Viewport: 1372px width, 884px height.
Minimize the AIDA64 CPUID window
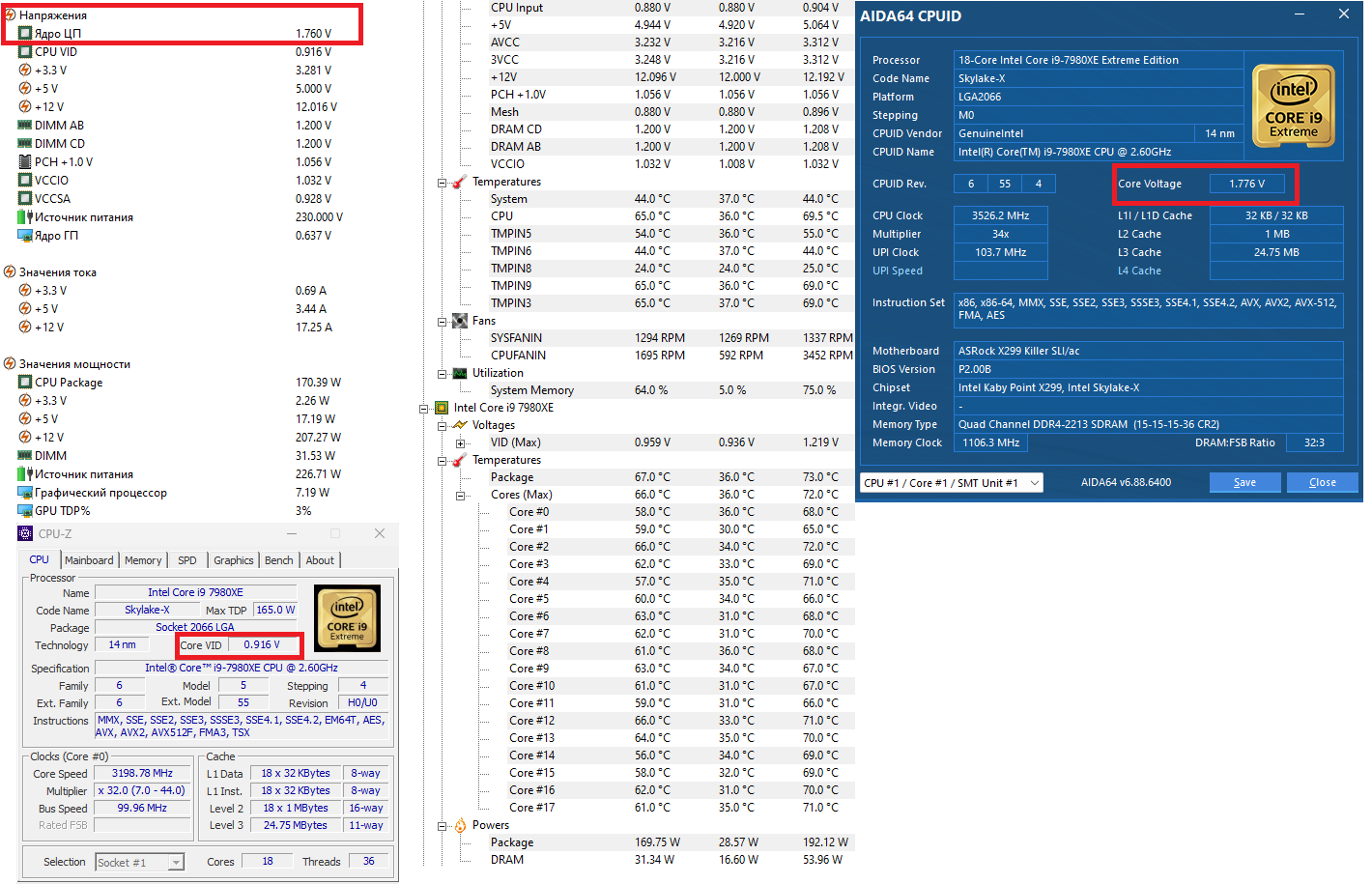coord(1301,14)
